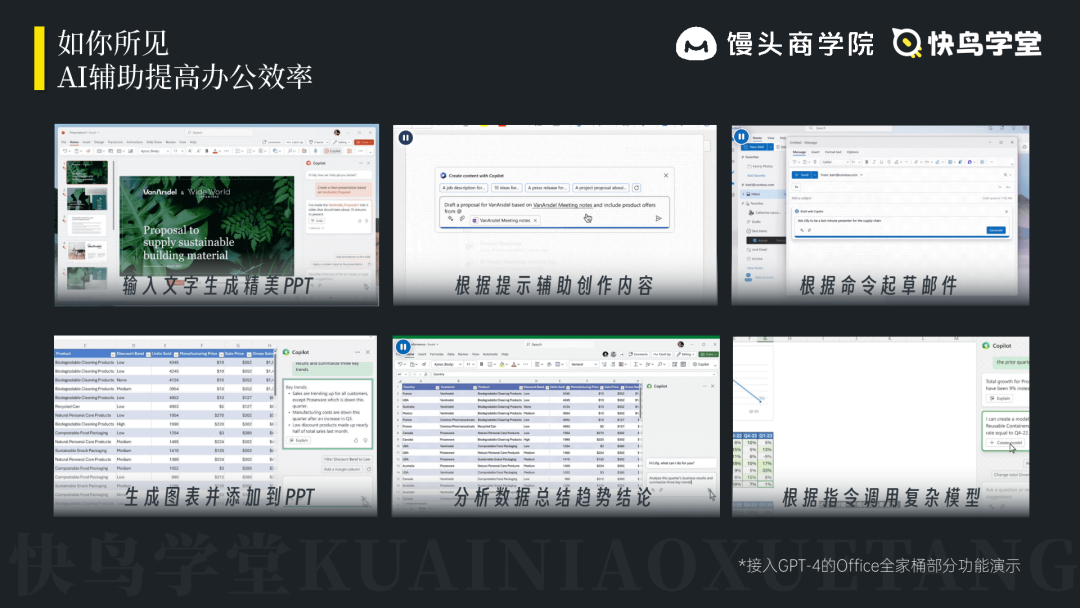
Task: Open the Product column filter dropdown
Action: click(x=112, y=354)
